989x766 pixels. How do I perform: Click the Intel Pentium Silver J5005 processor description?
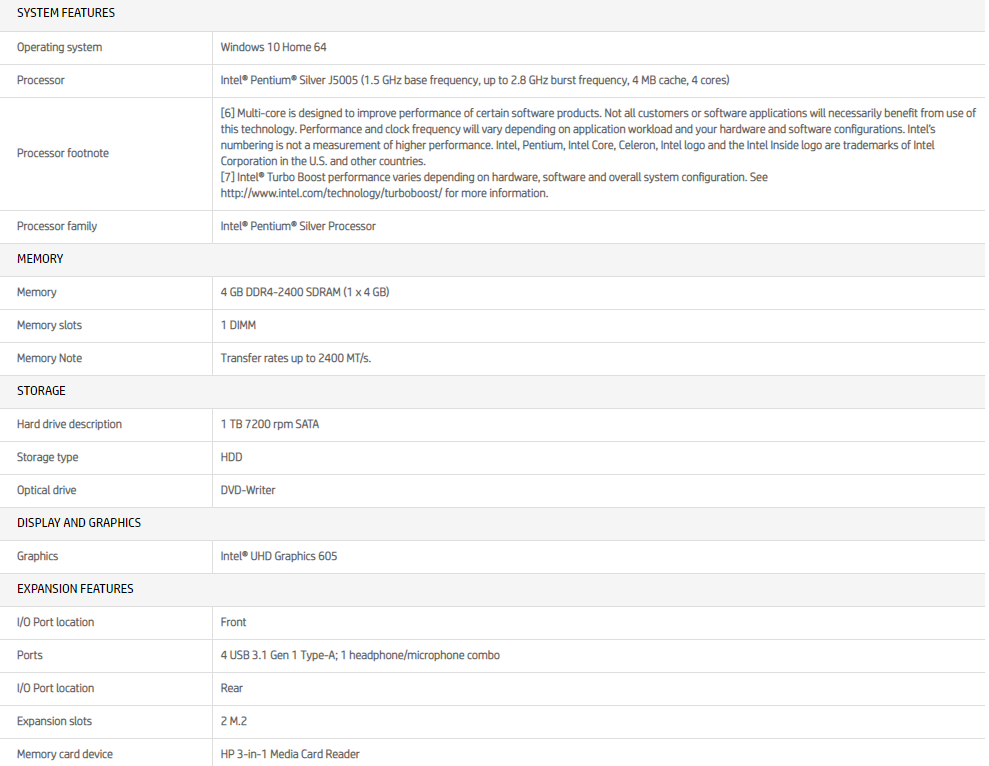481,80
